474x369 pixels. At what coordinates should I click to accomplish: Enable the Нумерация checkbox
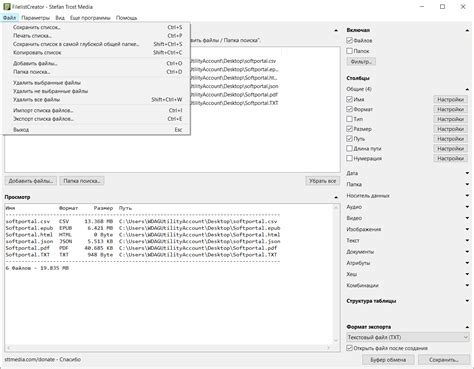[349, 158]
